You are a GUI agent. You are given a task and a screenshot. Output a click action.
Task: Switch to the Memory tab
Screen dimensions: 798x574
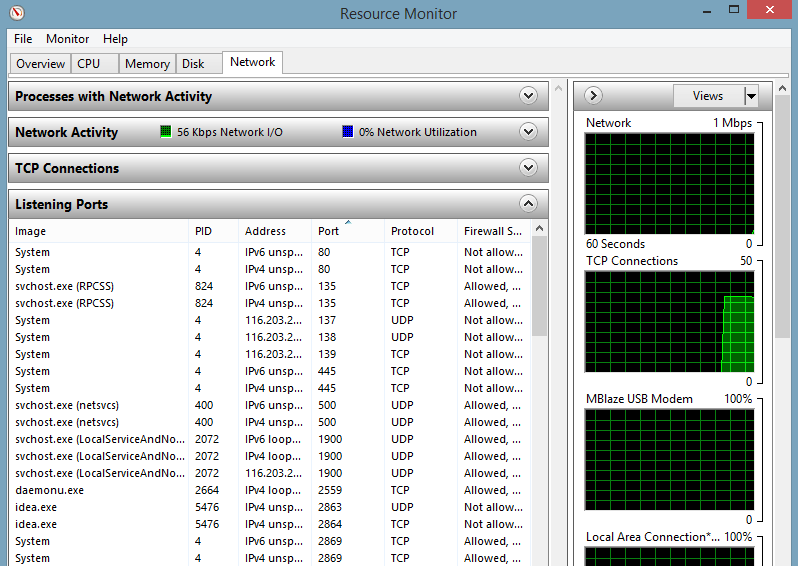pos(147,64)
